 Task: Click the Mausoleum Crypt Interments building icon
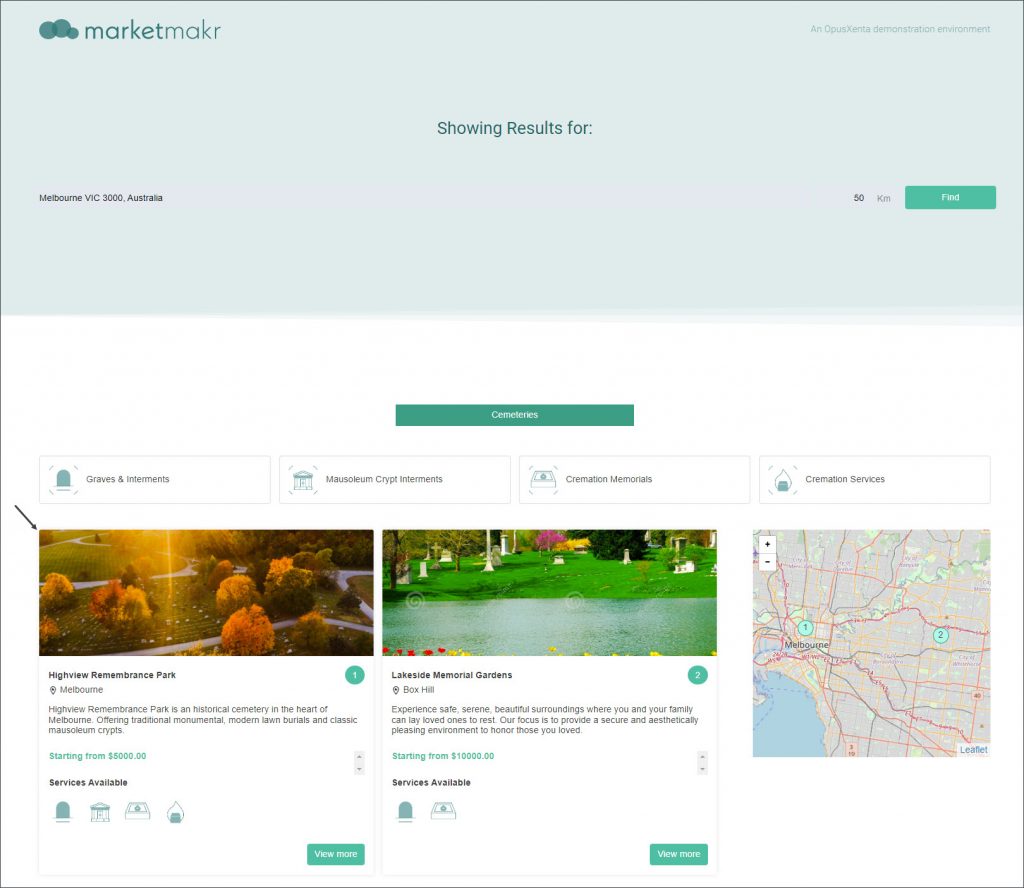point(302,479)
